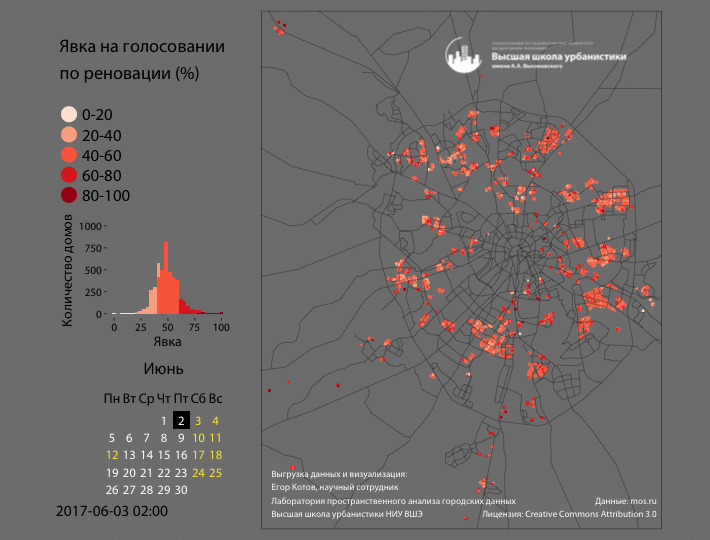Select day 12 in the calendar
Viewport: 710px width, 540px height.
coord(112,455)
